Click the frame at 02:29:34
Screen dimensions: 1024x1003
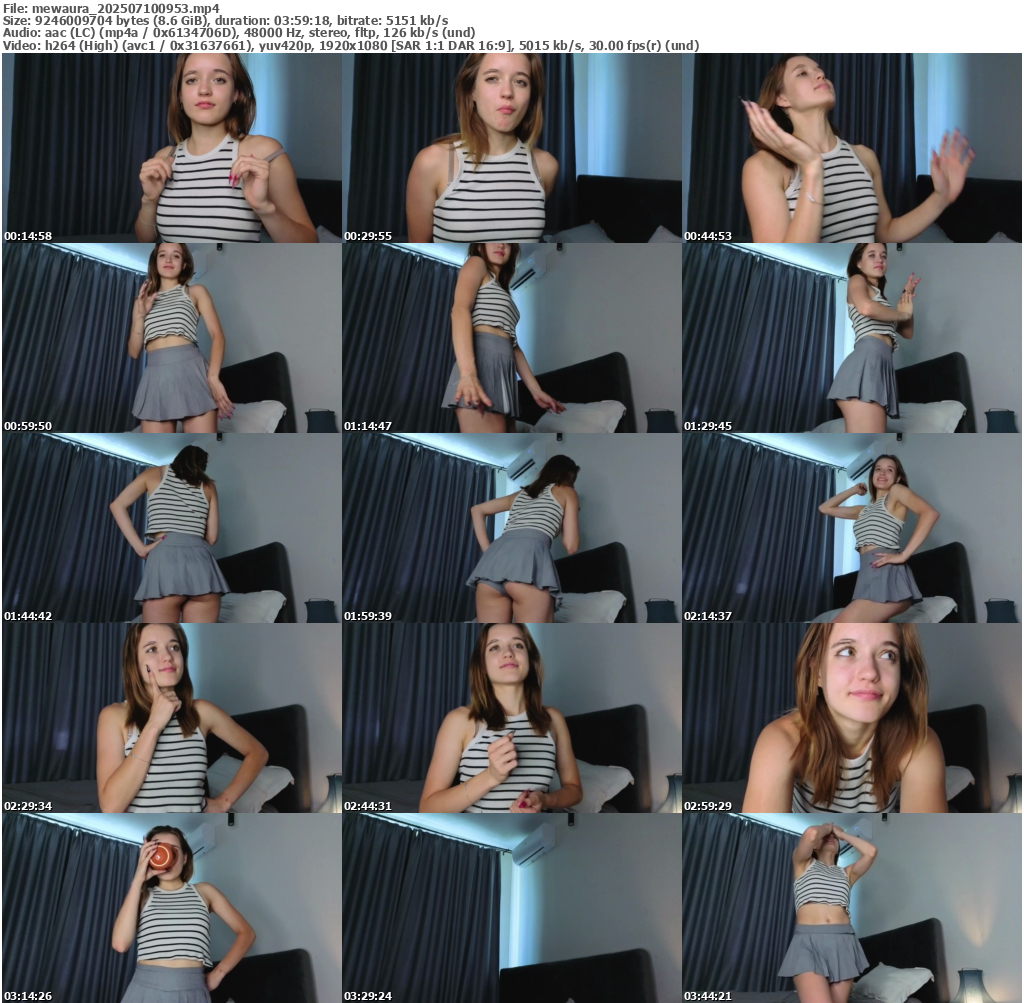coord(172,718)
